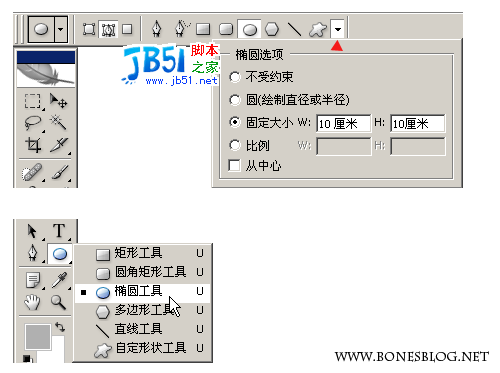
Task: Choose the Pen tool in options bar
Action: [157, 29]
